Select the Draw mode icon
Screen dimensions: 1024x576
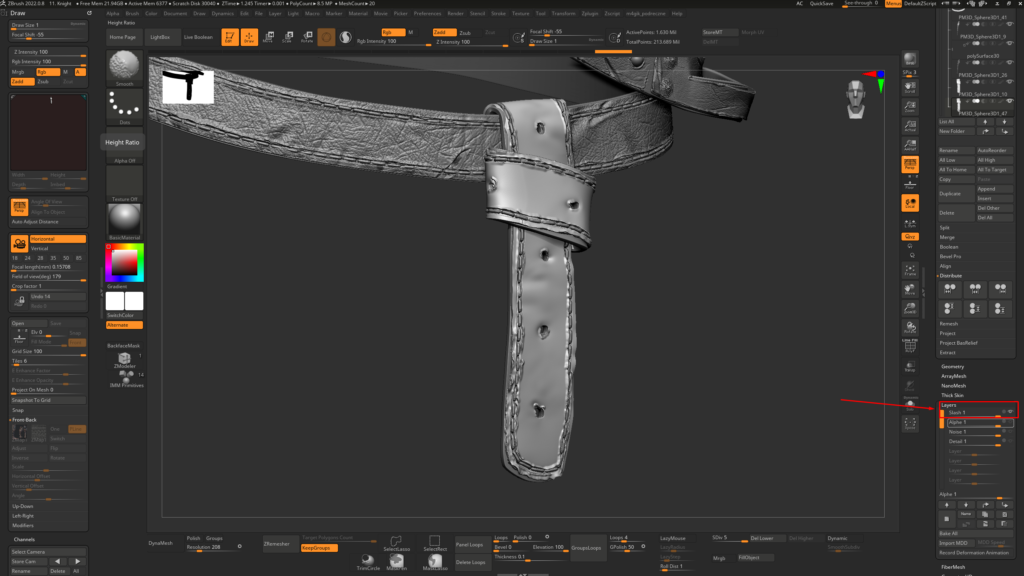249,37
